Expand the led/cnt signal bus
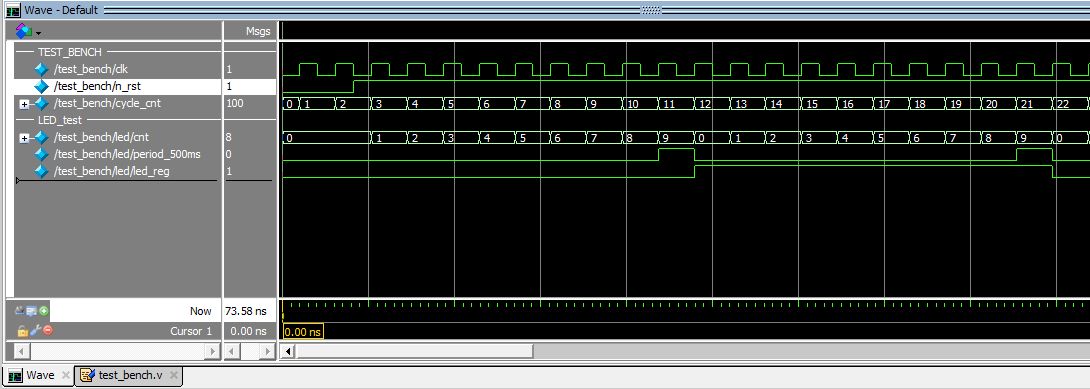 [24, 138]
